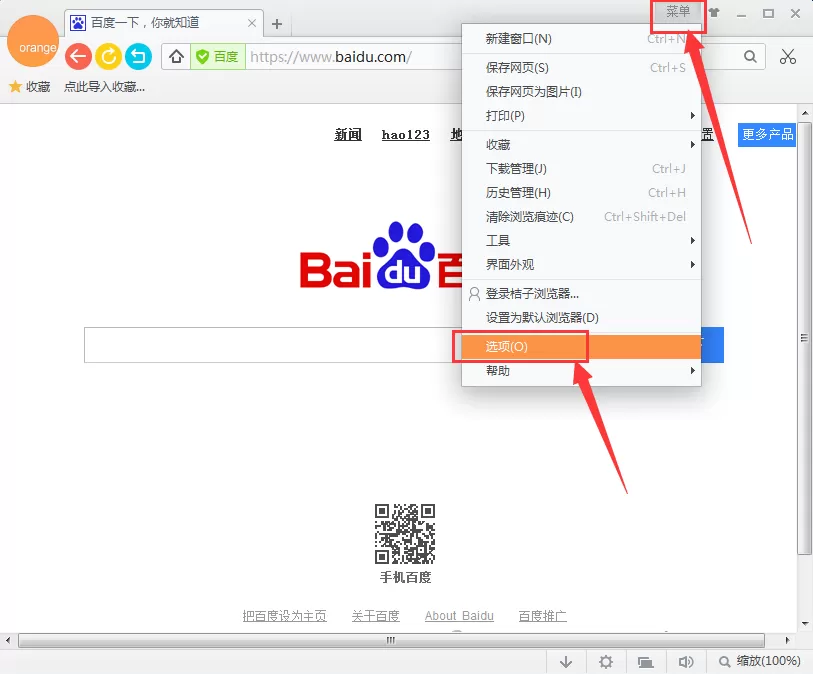The image size is (813, 674).
Task: Click the gear settings icon in status bar
Action: click(606, 662)
